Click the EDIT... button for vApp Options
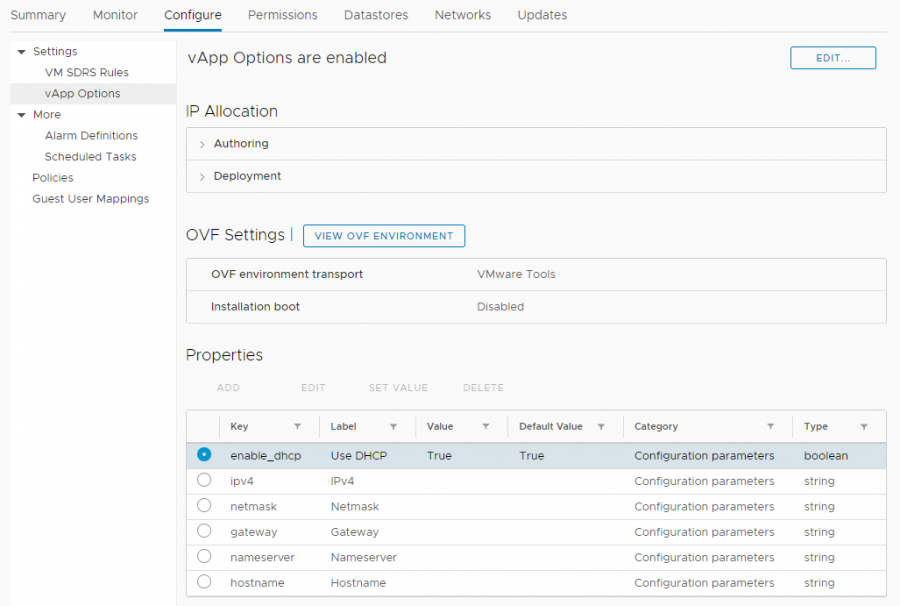 tap(832, 58)
